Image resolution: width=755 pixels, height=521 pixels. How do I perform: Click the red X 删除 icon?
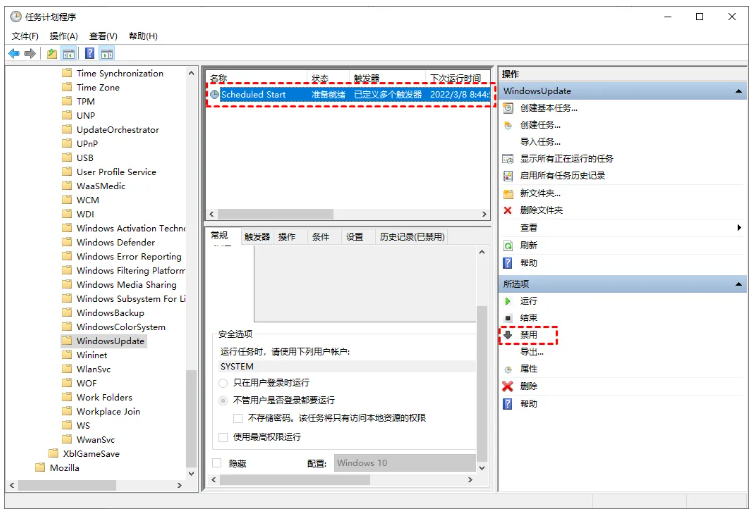click(508, 386)
